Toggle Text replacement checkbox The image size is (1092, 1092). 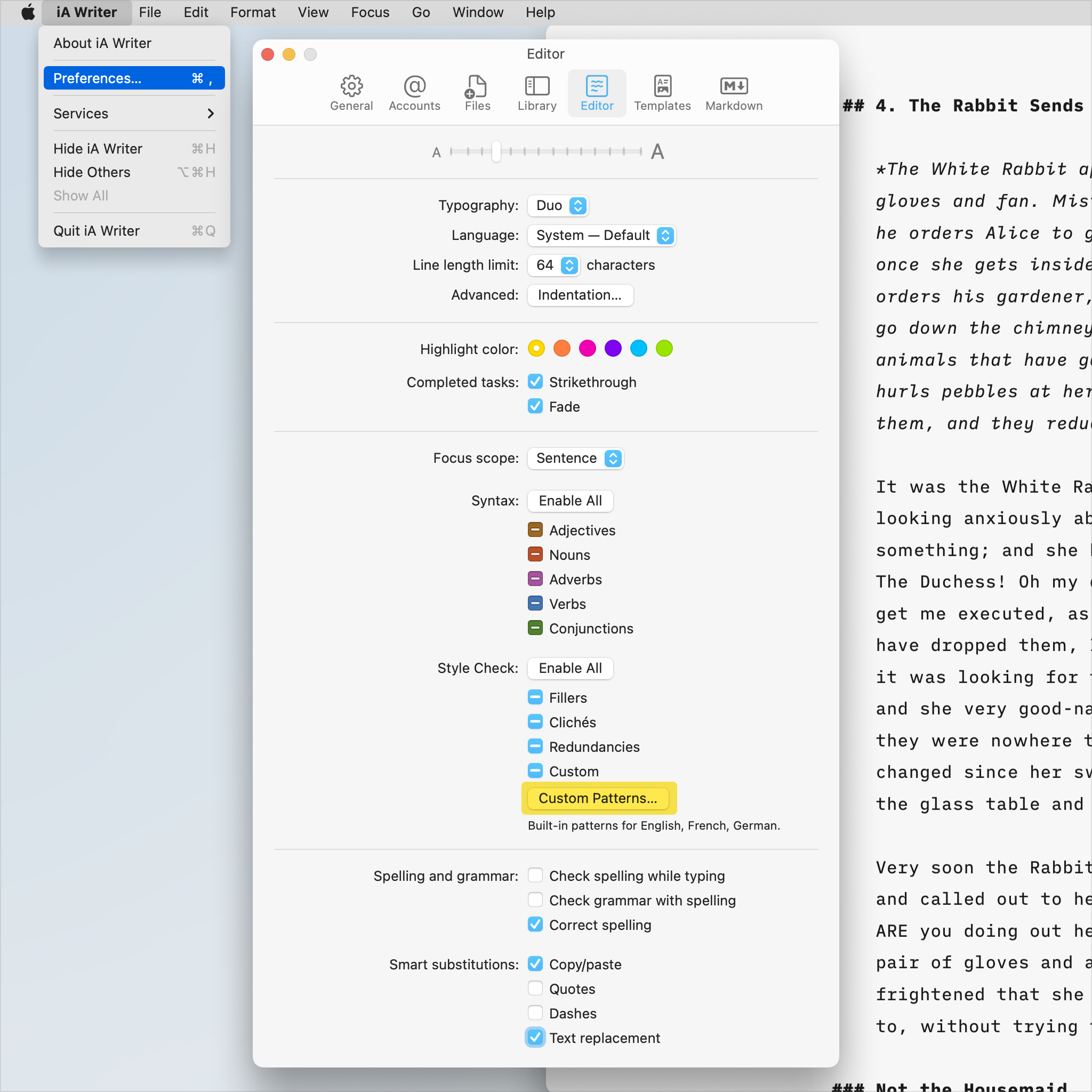point(535,1038)
